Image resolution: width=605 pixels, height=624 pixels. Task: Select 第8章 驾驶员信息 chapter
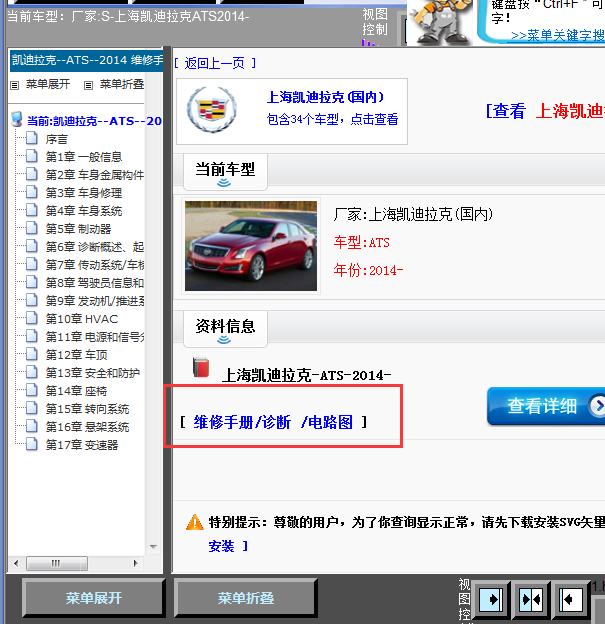coord(95,283)
